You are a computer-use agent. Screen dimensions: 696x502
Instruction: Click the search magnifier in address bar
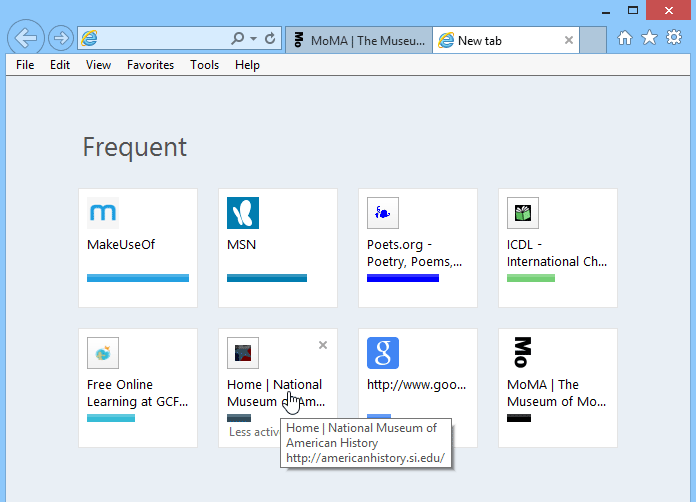tap(238, 38)
